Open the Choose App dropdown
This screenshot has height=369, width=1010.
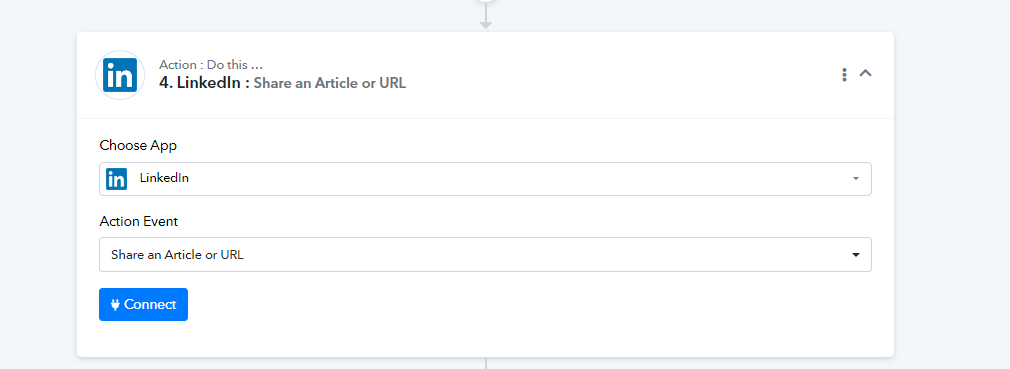485,178
